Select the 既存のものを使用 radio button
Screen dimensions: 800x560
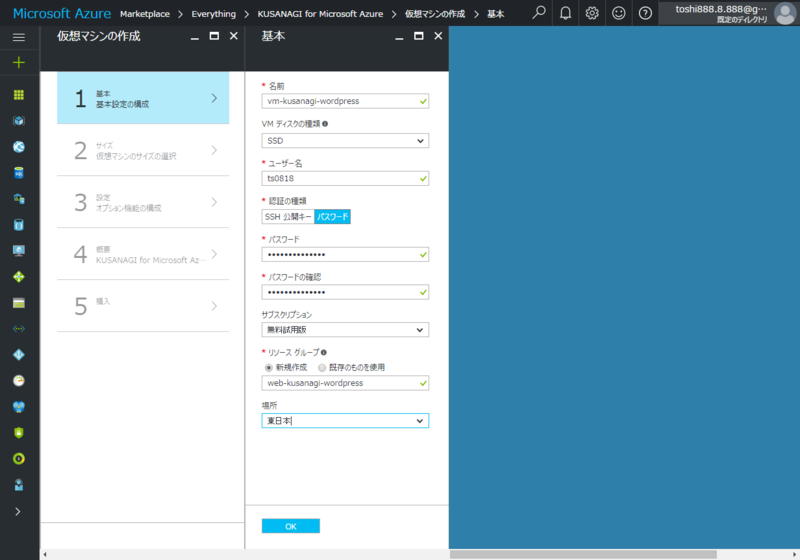pyautogui.click(x=322, y=367)
